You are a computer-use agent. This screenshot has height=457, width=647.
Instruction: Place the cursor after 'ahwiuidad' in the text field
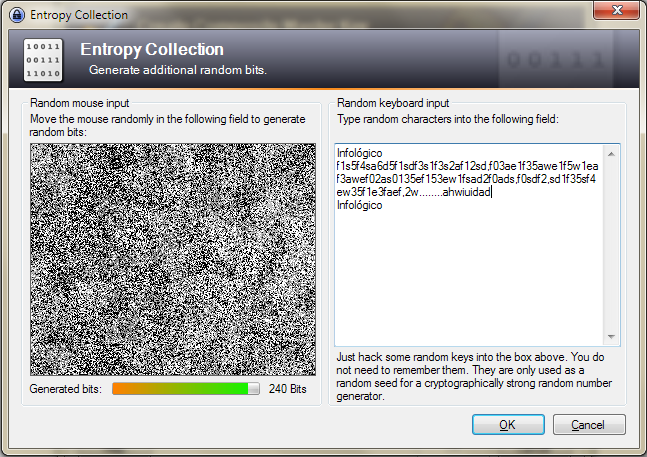click(491, 192)
